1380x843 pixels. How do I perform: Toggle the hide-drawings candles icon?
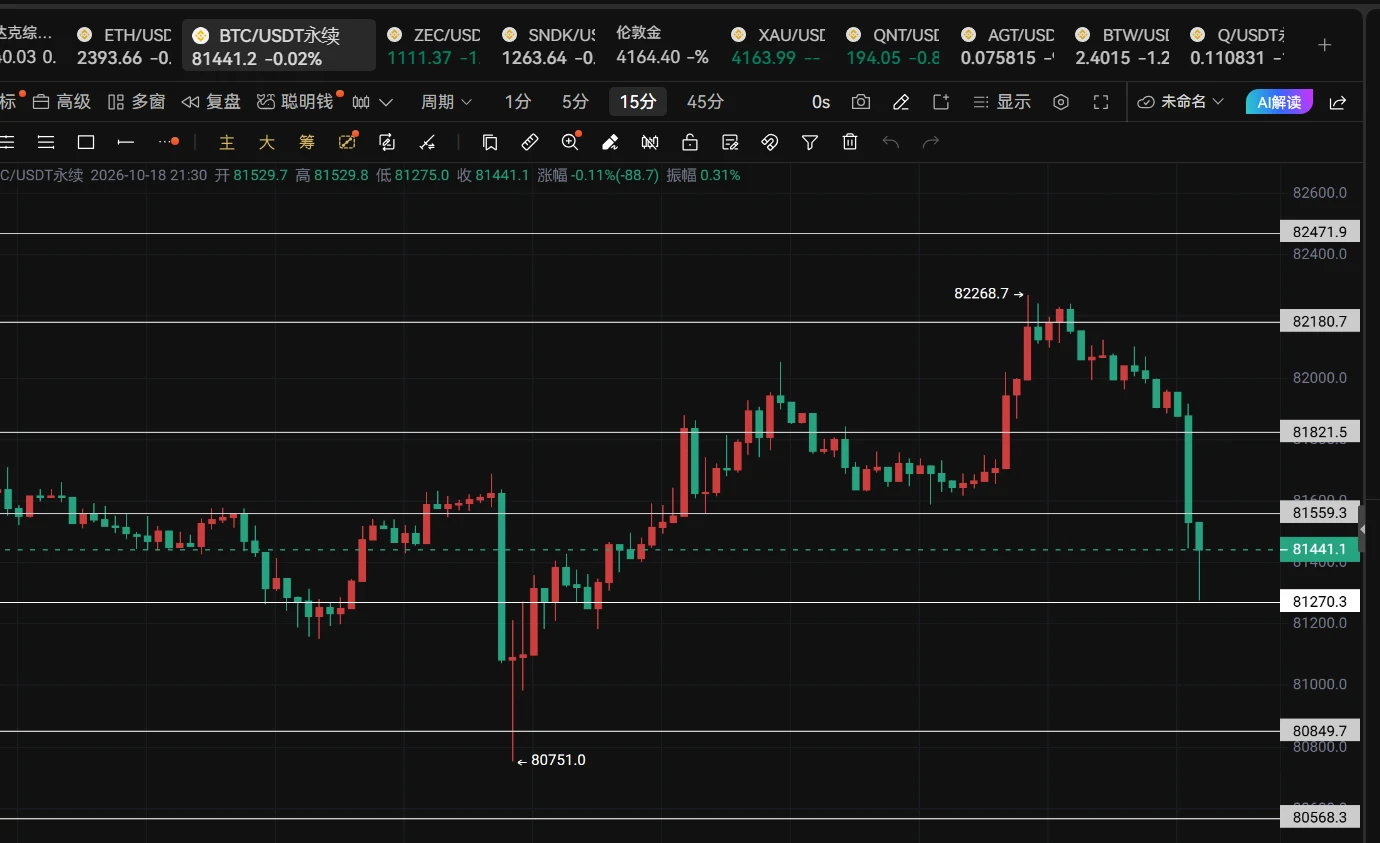(x=650, y=142)
